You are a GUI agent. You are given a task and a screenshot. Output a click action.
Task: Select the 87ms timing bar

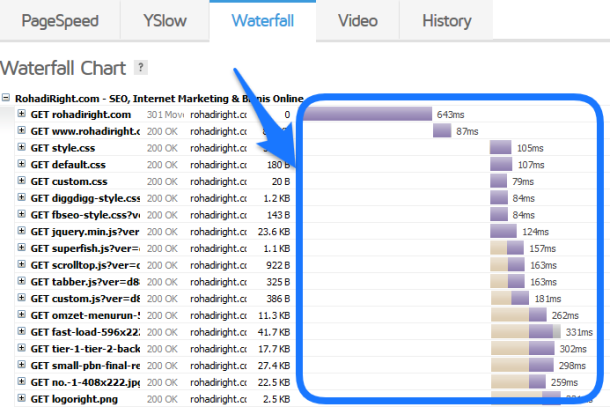pos(442,131)
